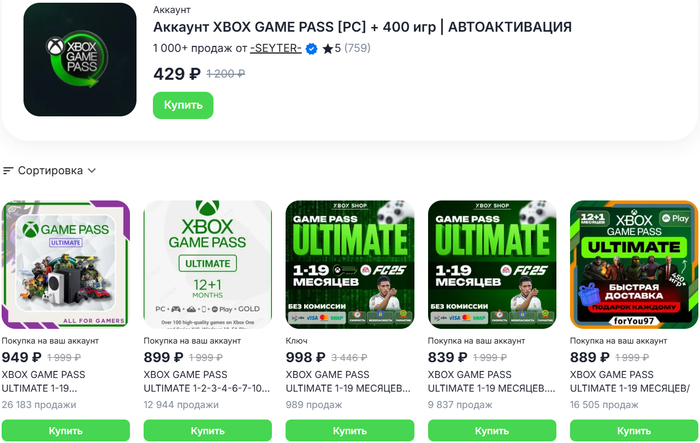
Task: Click the sort filter icon
Action: tap(8, 170)
